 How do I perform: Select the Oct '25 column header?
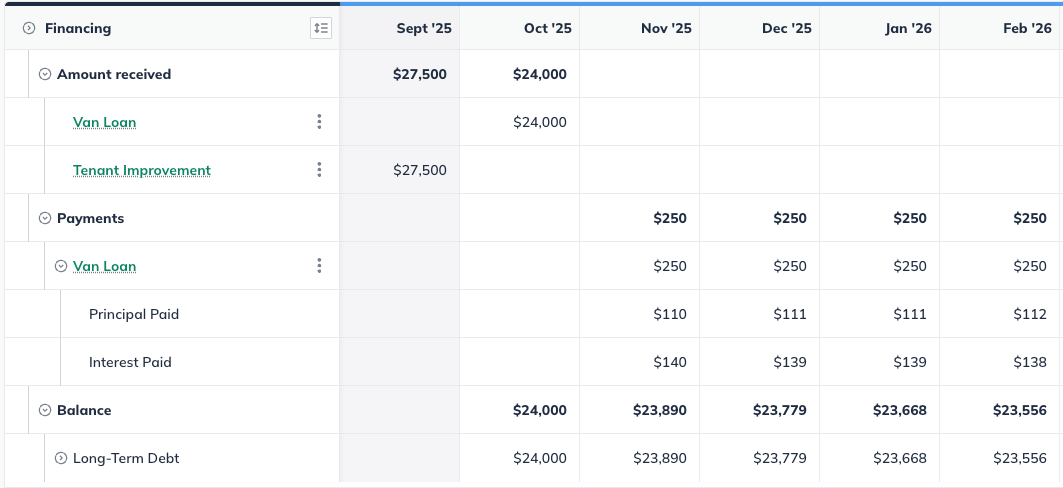tap(520, 28)
